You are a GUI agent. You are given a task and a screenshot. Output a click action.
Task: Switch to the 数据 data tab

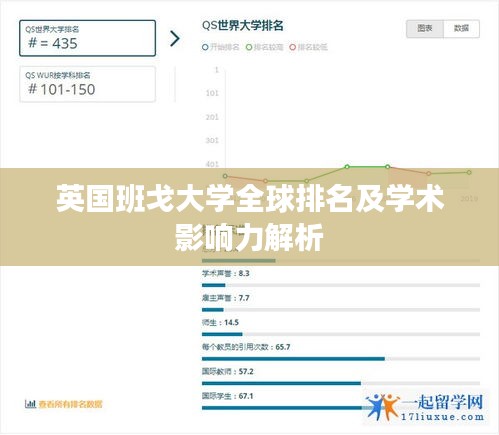coord(461,29)
